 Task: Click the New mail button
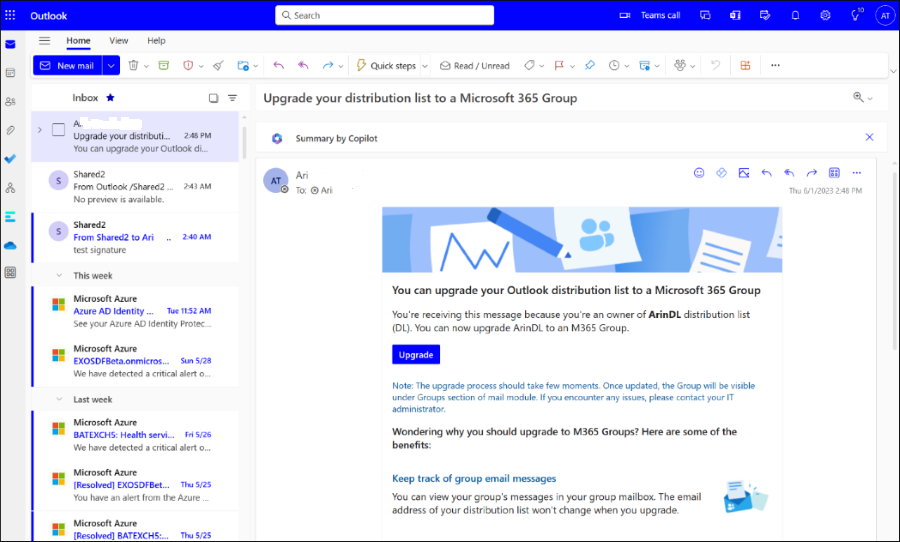point(68,65)
